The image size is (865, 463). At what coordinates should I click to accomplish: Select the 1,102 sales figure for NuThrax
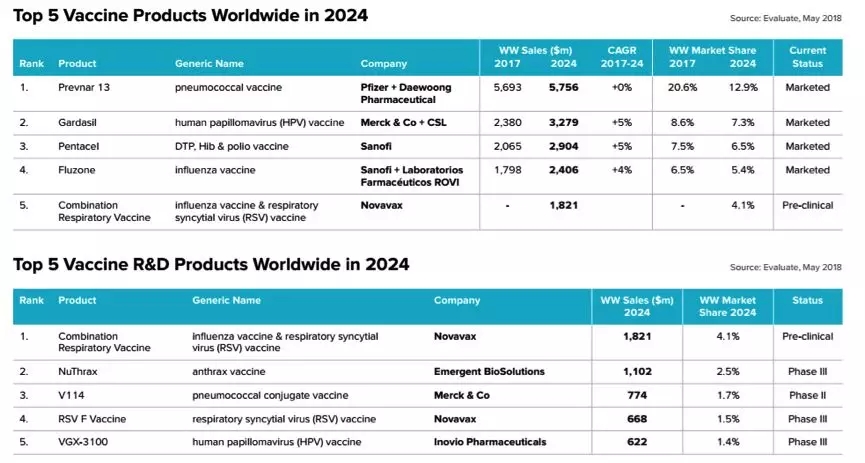point(637,371)
